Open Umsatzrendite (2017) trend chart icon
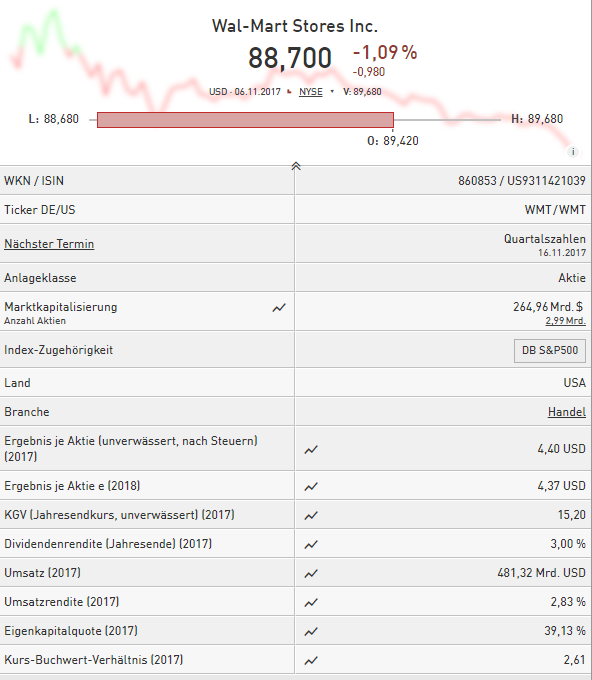The image size is (592, 680). tap(311, 603)
